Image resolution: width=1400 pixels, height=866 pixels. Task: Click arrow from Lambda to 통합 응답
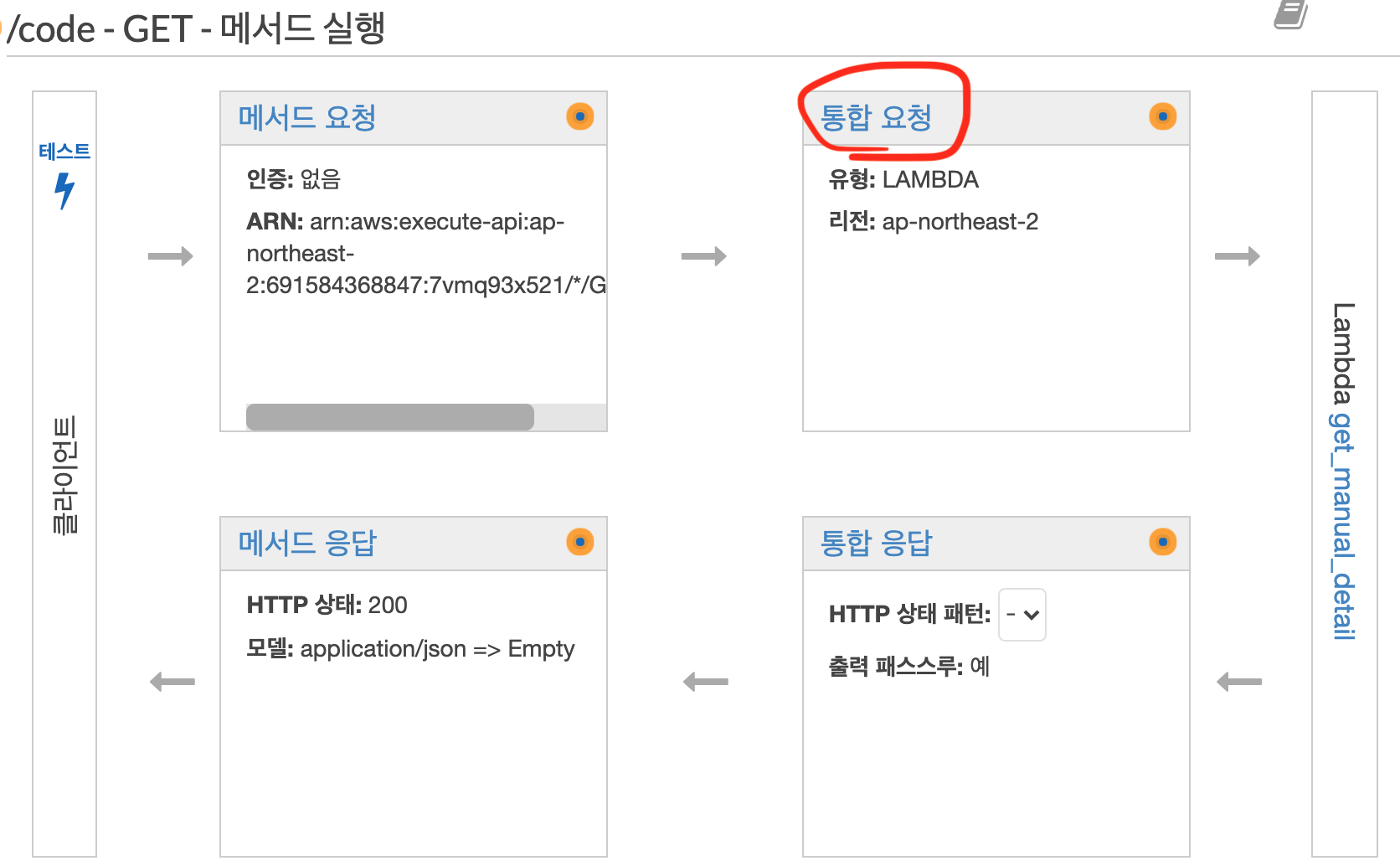point(1238,682)
